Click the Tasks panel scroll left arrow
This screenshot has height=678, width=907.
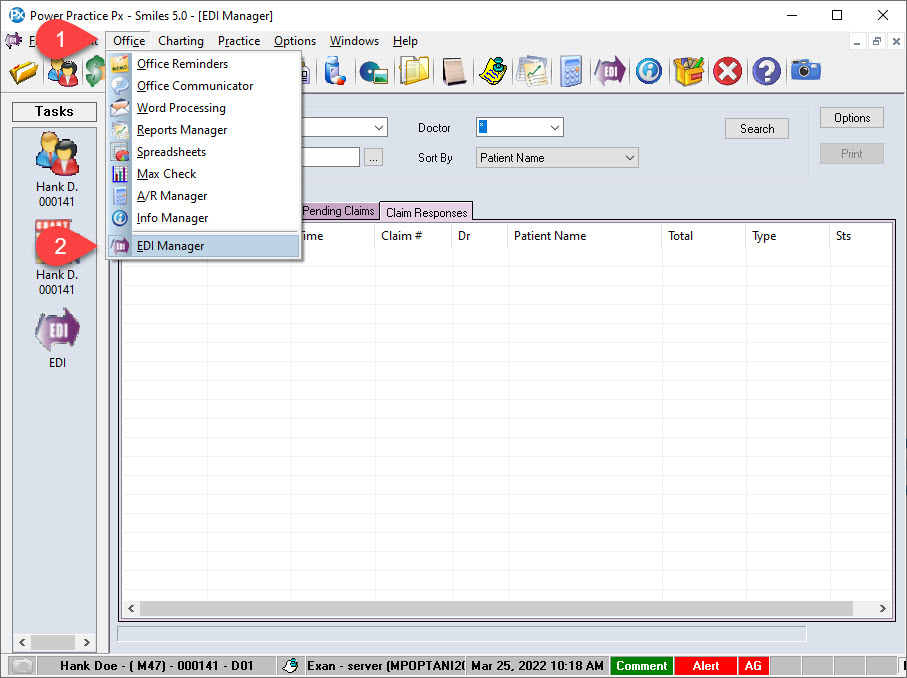pos(22,643)
